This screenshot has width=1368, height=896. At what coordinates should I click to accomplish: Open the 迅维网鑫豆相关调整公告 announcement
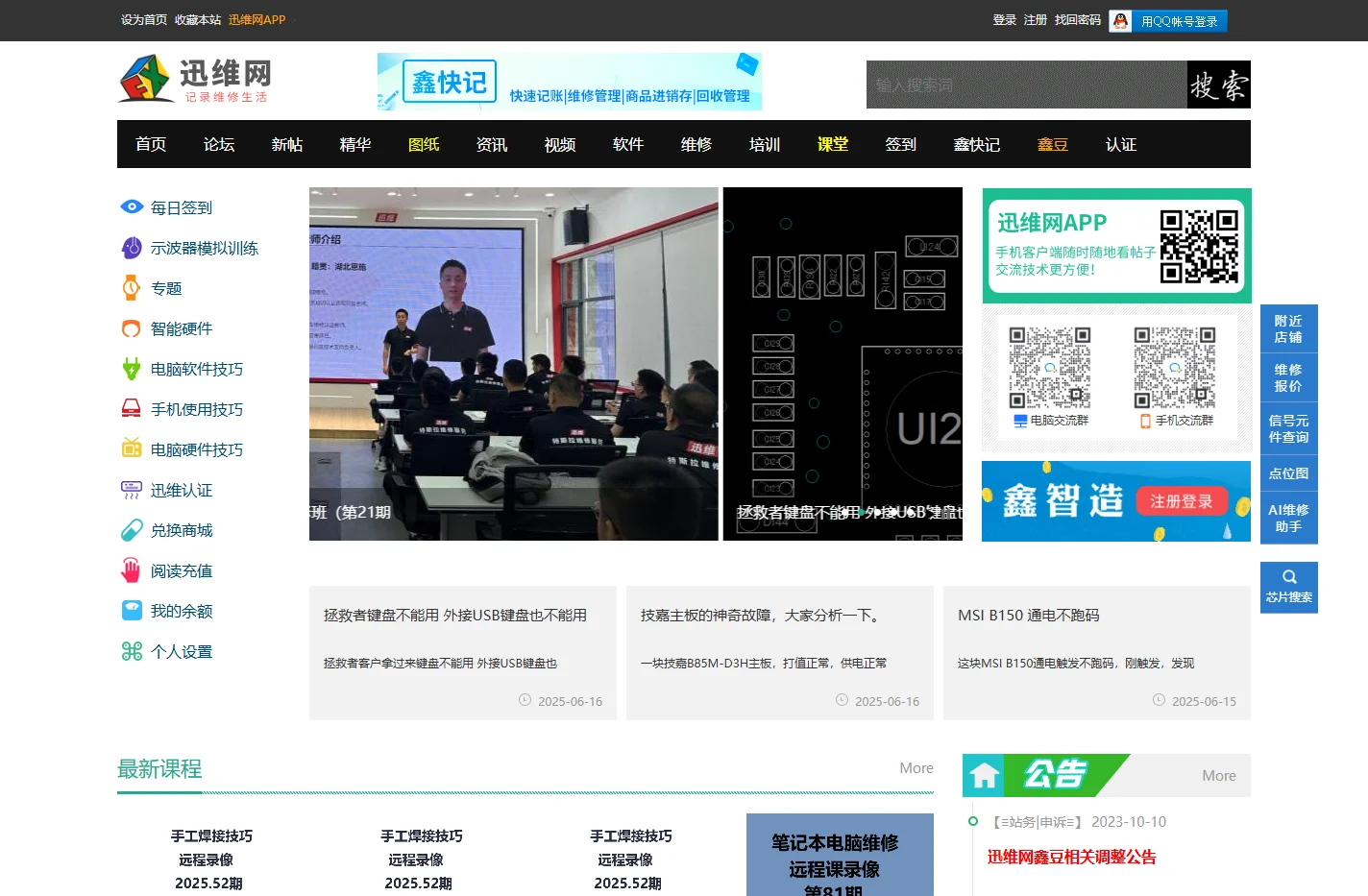pos(1072,857)
